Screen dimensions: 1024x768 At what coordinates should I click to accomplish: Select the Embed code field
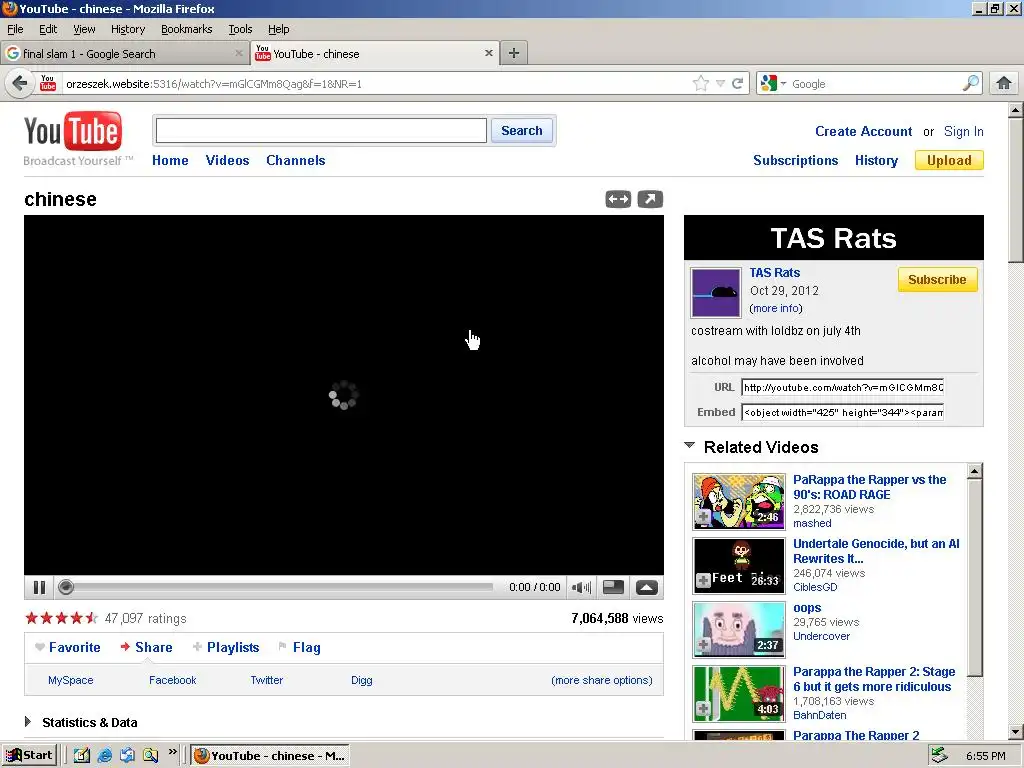pyautogui.click(x=842, y=413)
